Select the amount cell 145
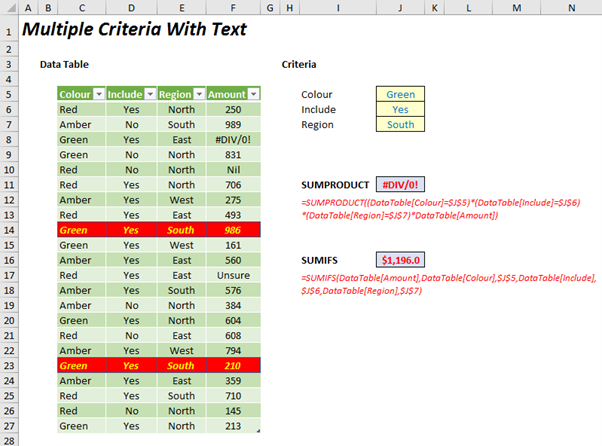 click(233, 411)
